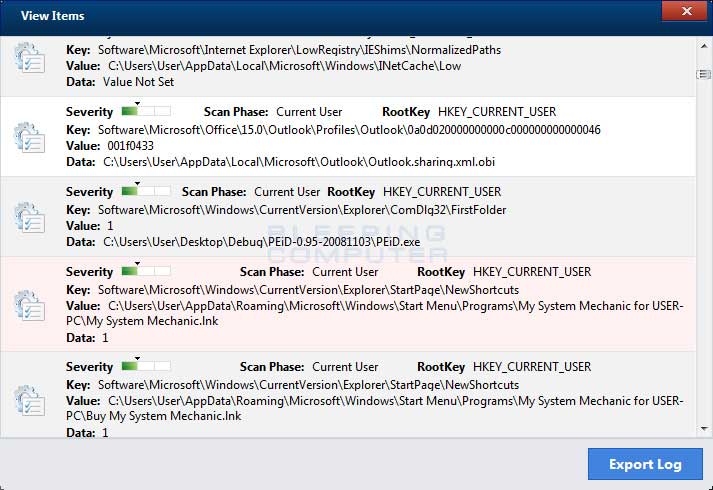The image size is (713, 490).
Task: Click severity meter of Outlook Profiles entry
Action: (146, 111)
